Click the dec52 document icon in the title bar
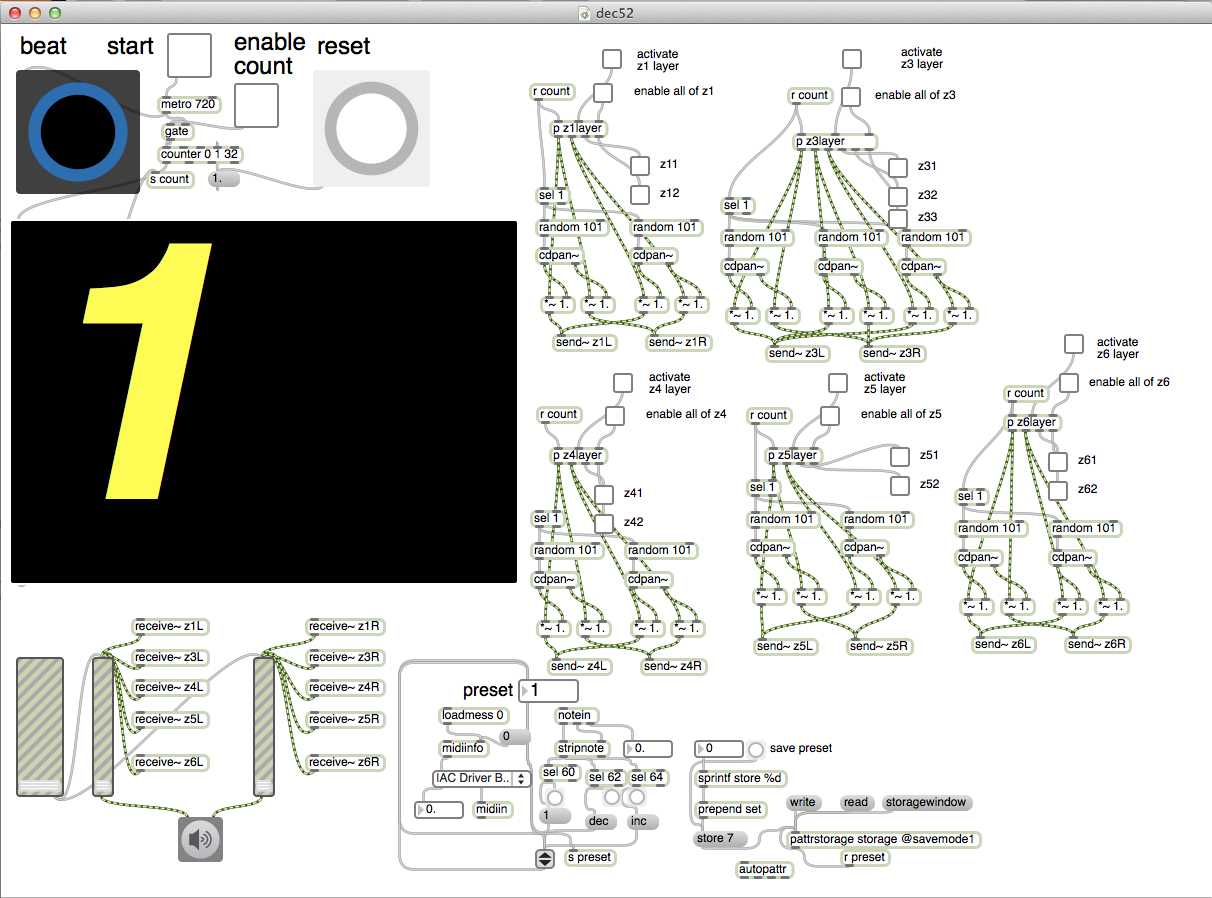Viewport: 1212px width, 898px height. 583,14
